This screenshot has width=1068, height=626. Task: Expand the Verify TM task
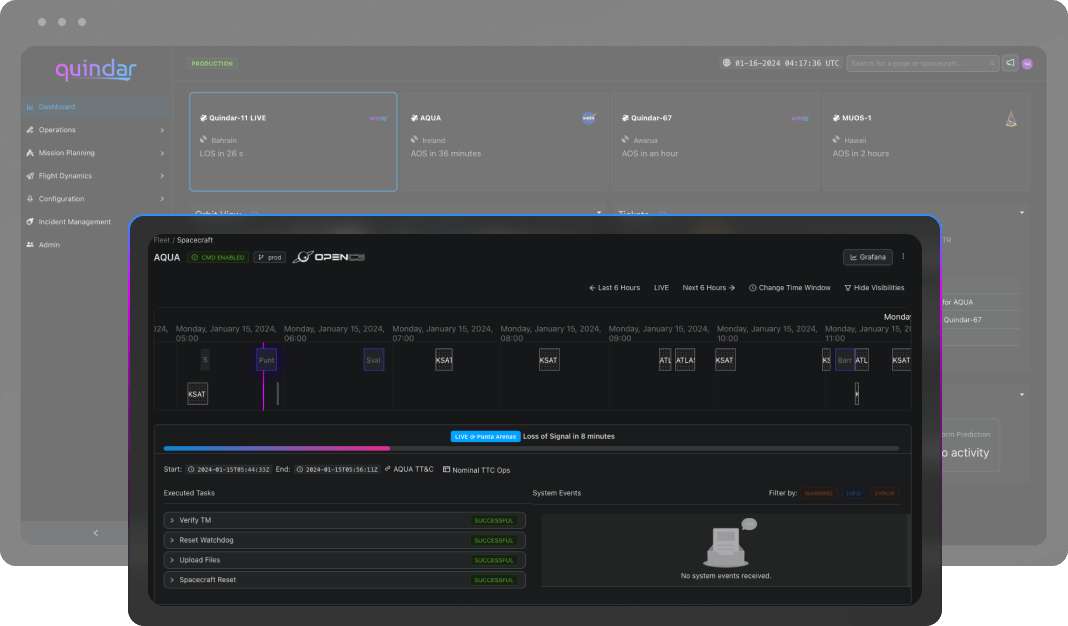coord(345,520)
